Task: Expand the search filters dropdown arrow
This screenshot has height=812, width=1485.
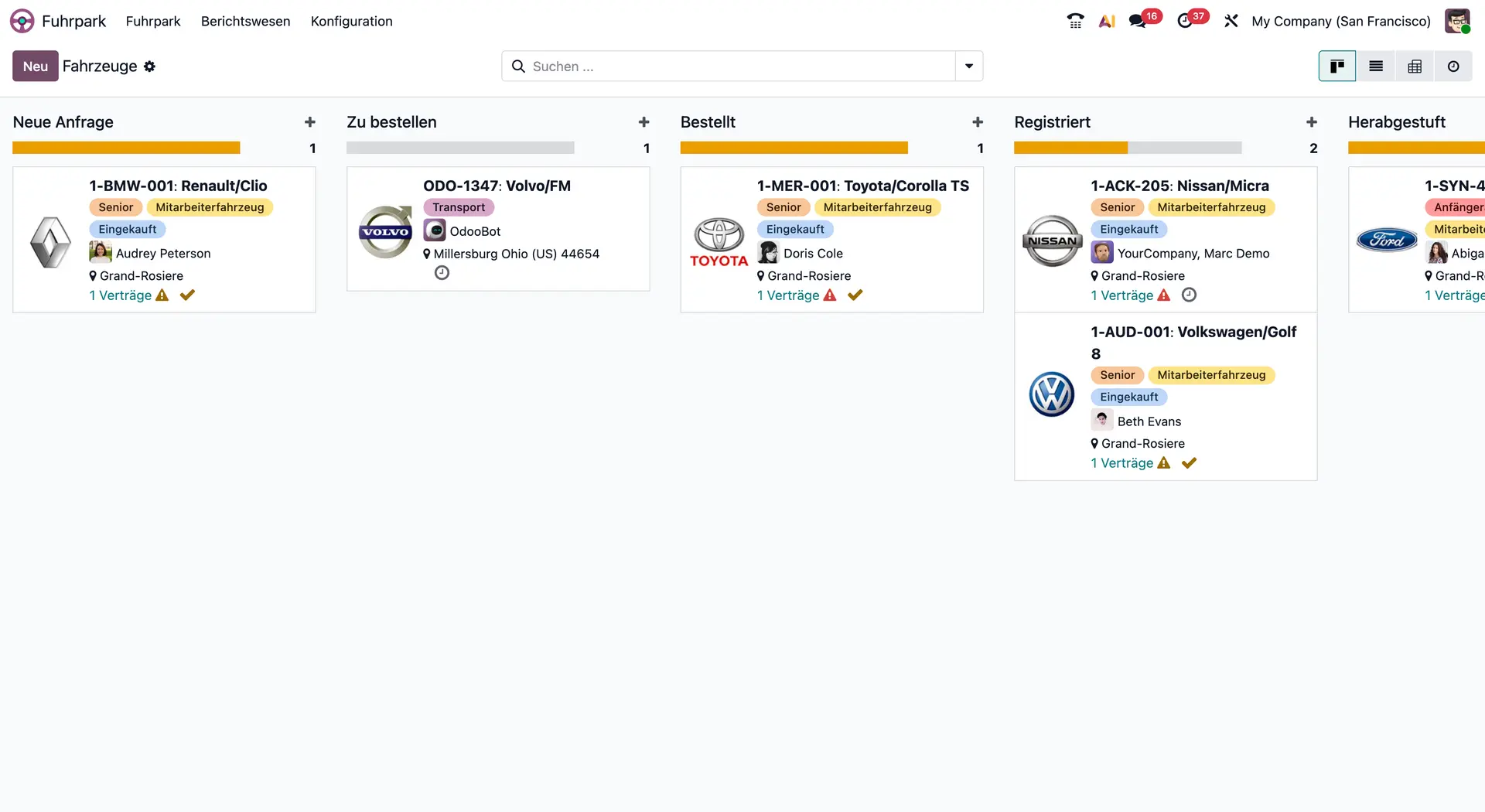Action: [968, 66]
